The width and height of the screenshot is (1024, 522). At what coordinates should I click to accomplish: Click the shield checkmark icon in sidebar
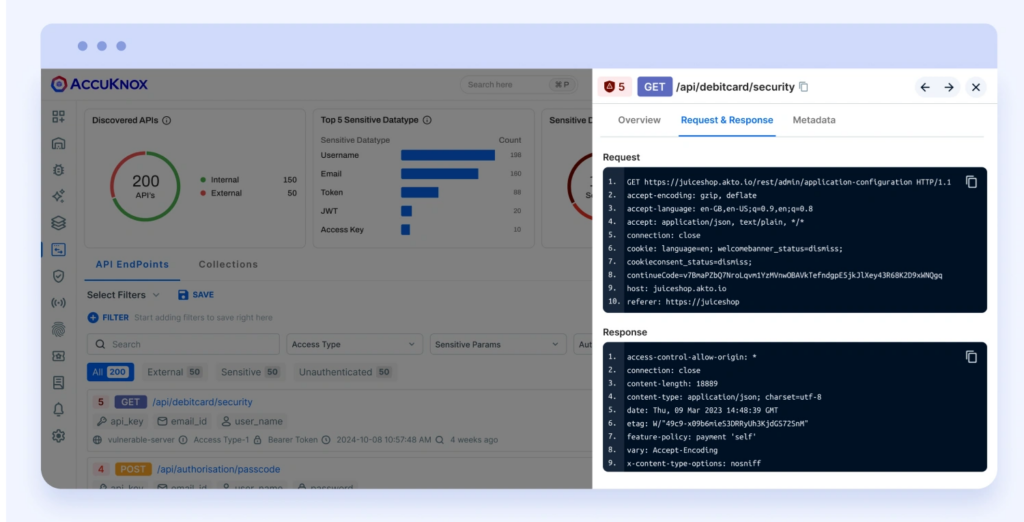pos(58,276)
